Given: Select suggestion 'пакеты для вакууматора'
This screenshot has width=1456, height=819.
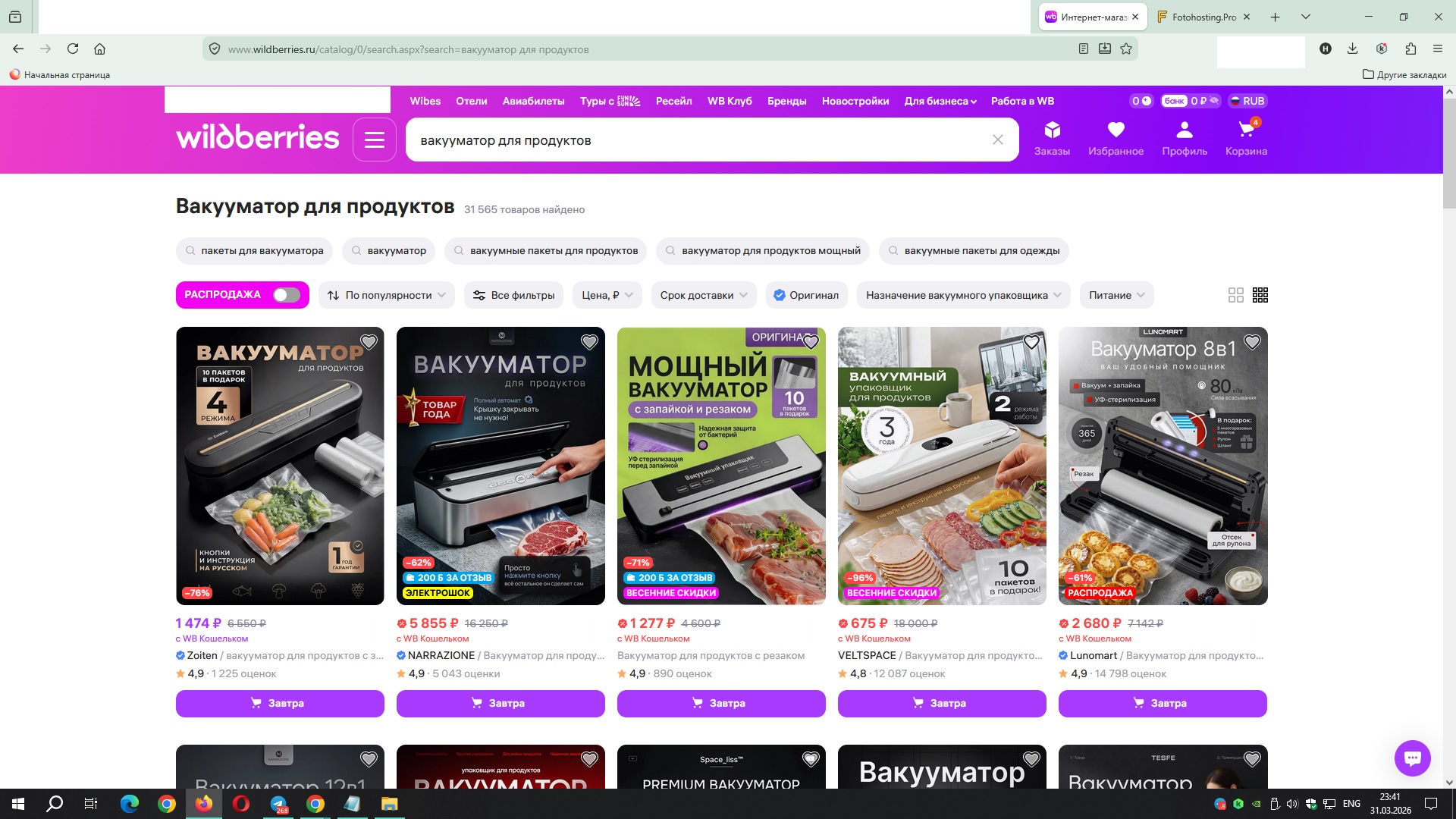Looking at the screenshot, I should (254, 251).
